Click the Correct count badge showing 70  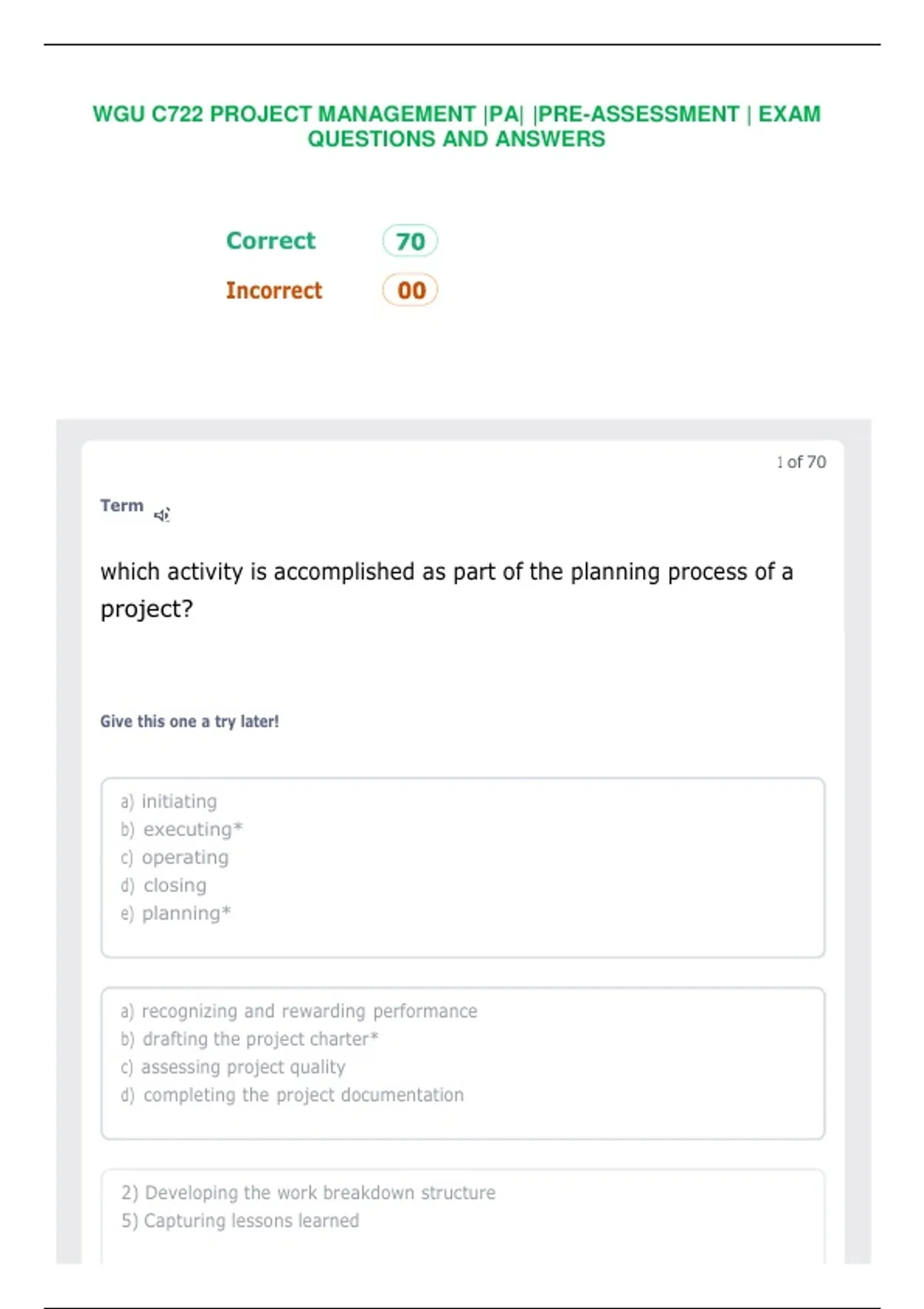click(x=410, y=241)
